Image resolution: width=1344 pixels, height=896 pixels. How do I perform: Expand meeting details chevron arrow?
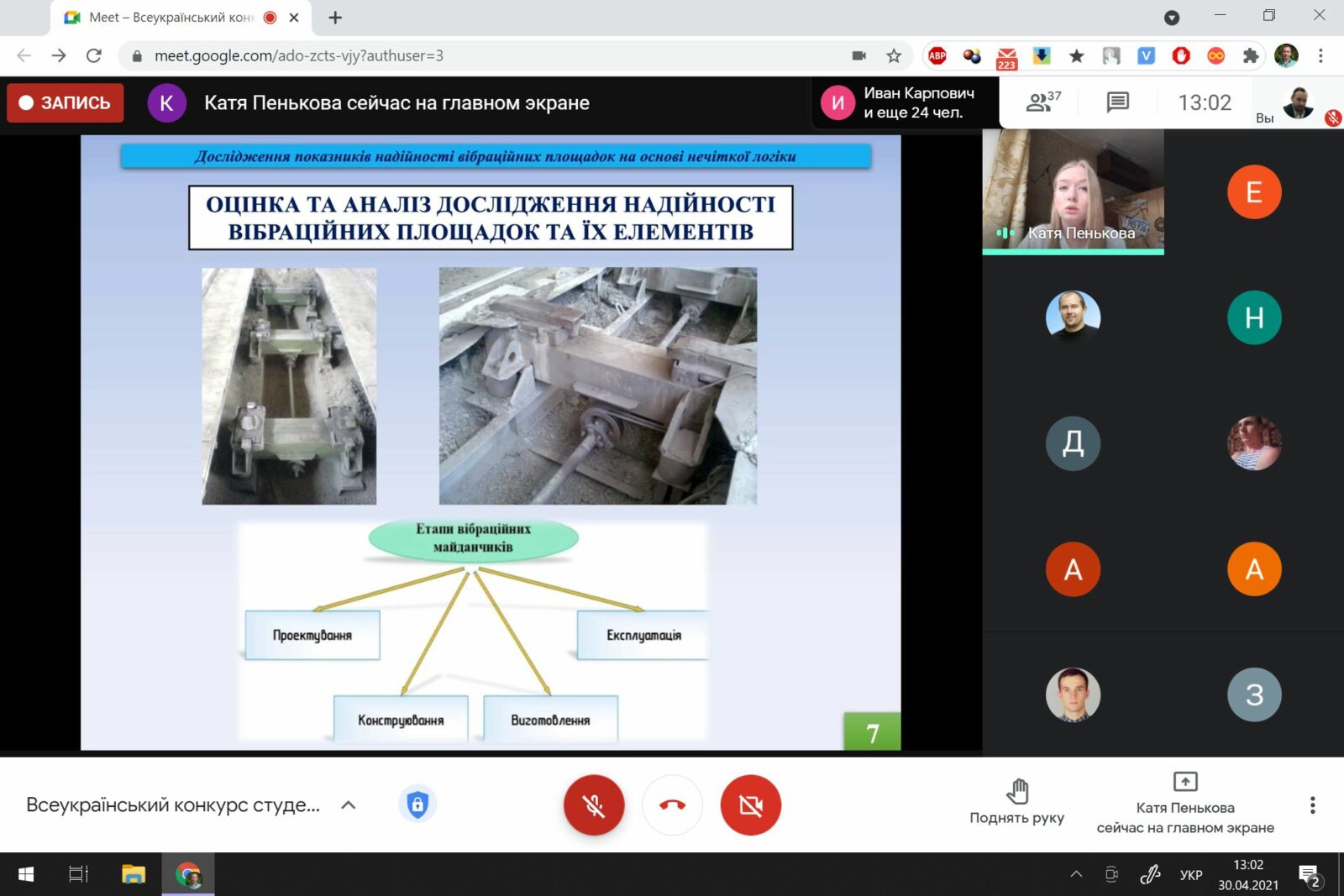click(349, 805)
